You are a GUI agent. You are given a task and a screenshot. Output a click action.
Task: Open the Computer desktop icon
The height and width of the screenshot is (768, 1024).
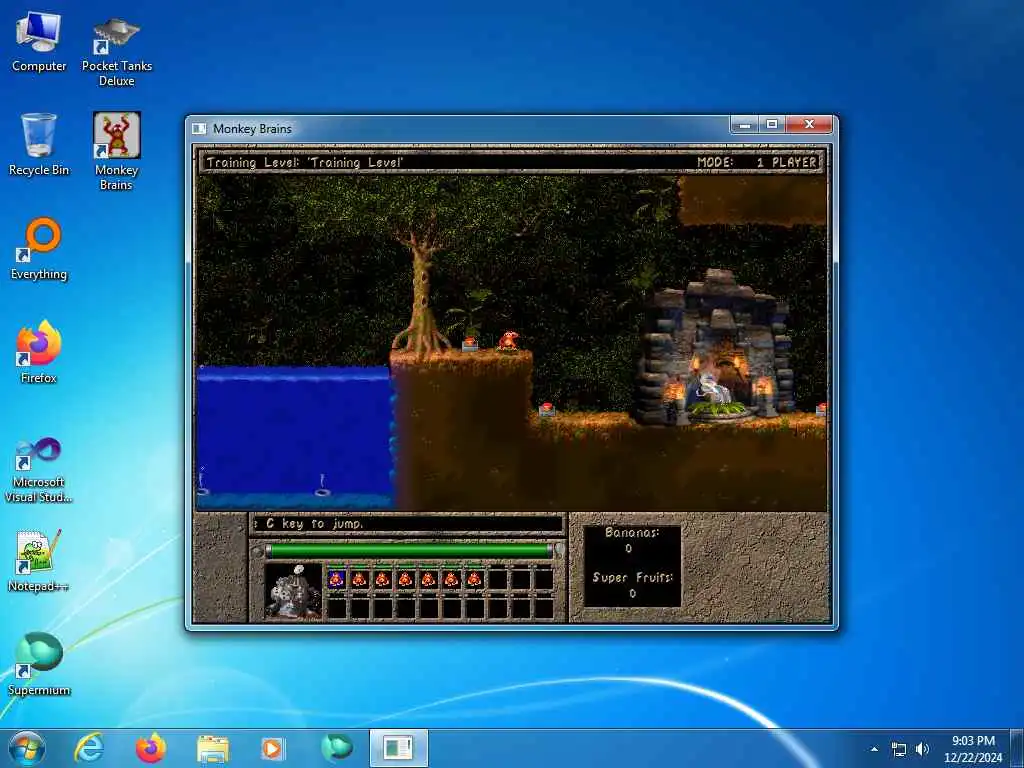tap(39, 42)
